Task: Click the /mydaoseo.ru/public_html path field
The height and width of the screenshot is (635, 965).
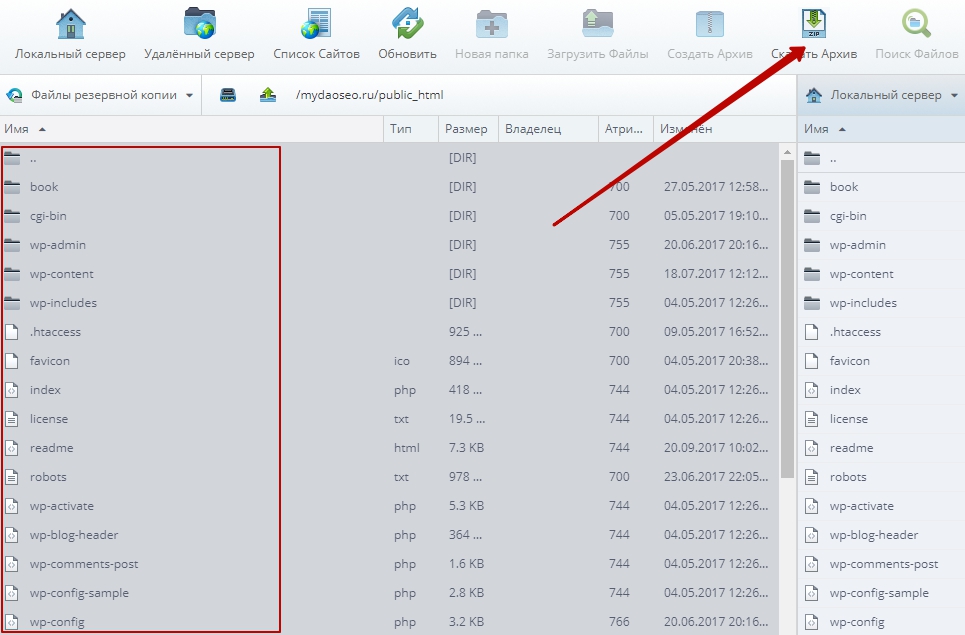Action: click(369, 95)
